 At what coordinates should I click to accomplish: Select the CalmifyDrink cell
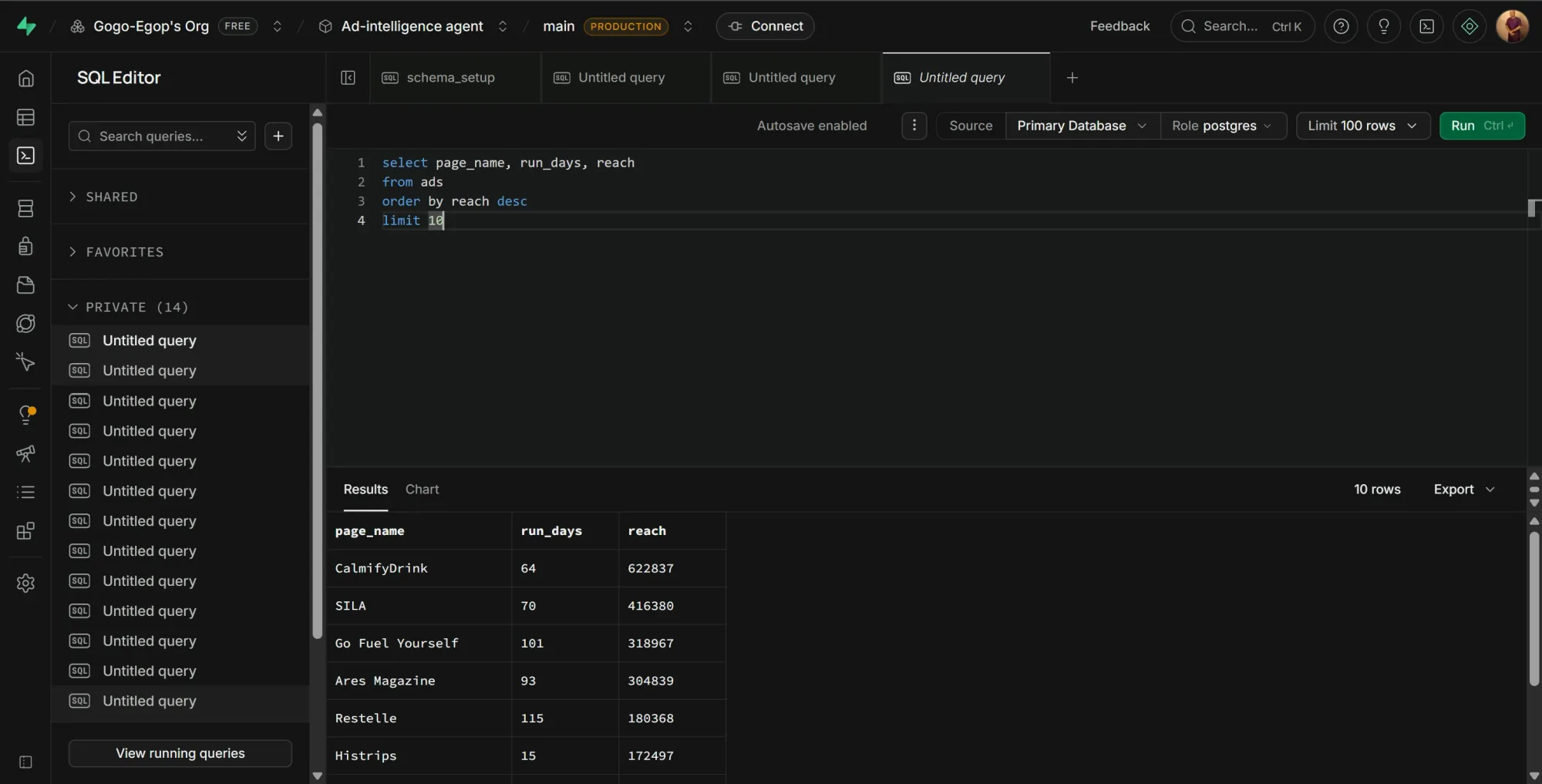tap(419, 569)
